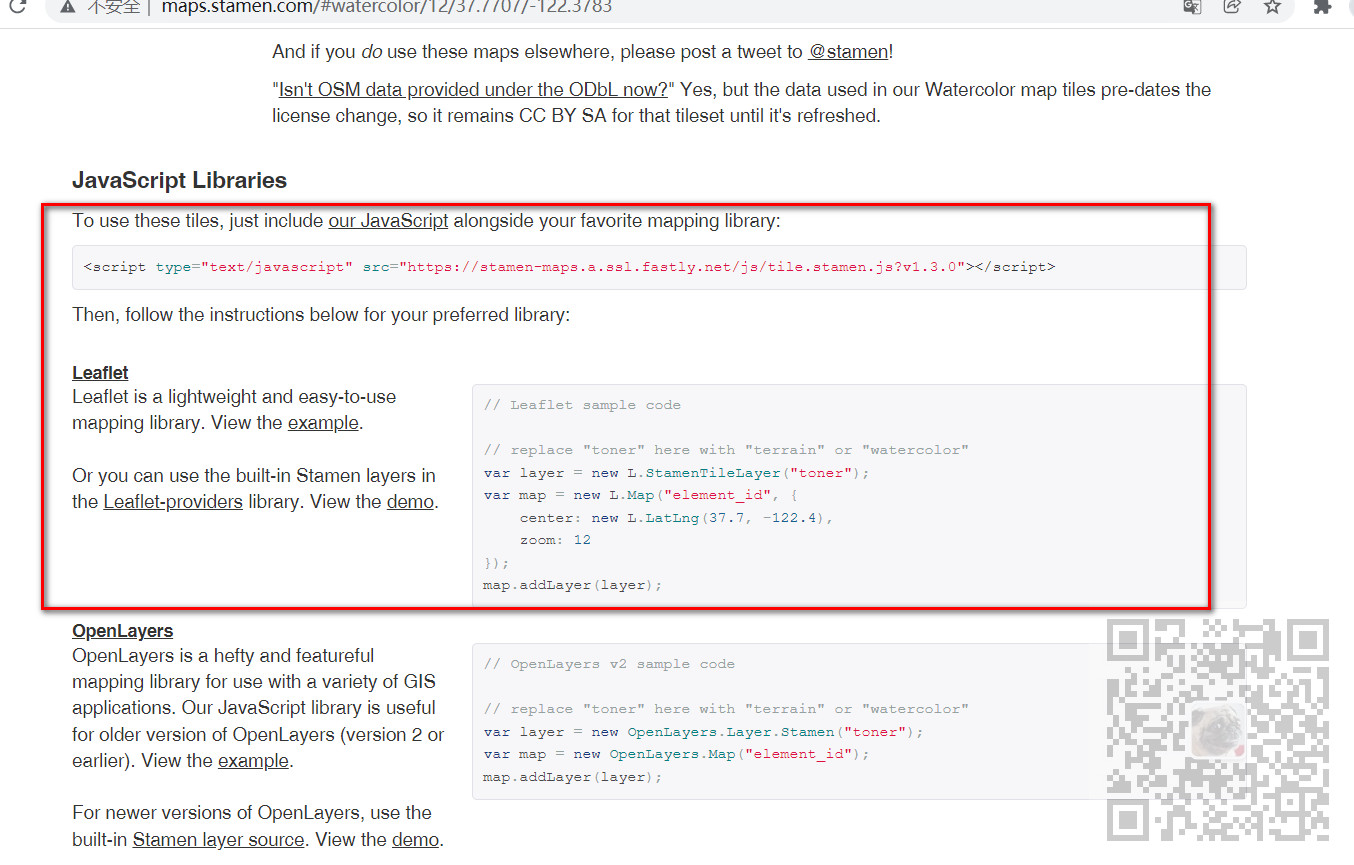Click the QR code image

coord(1218,729)
